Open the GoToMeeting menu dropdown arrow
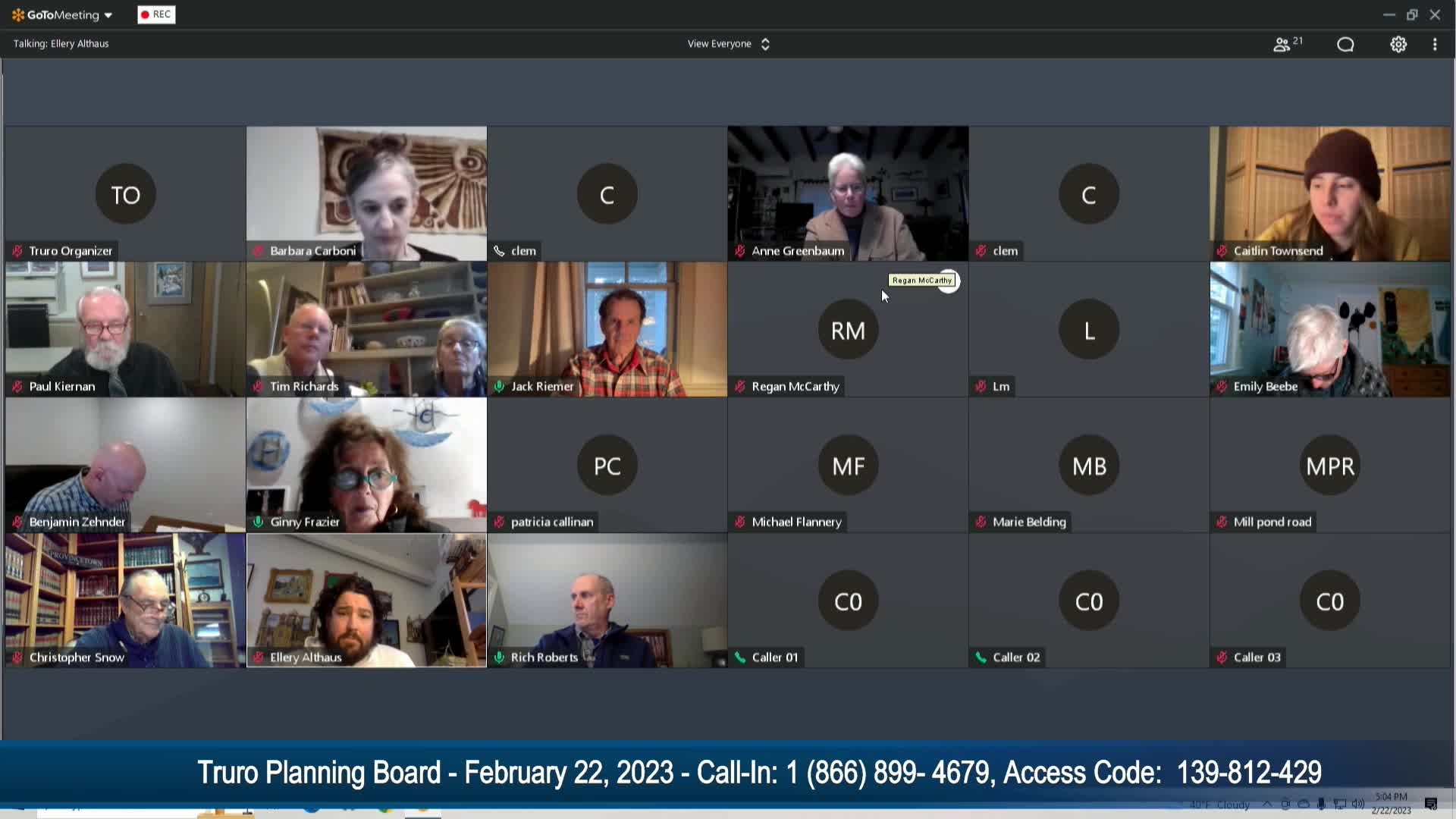The image size is (1456, 819). click(108, 14)
